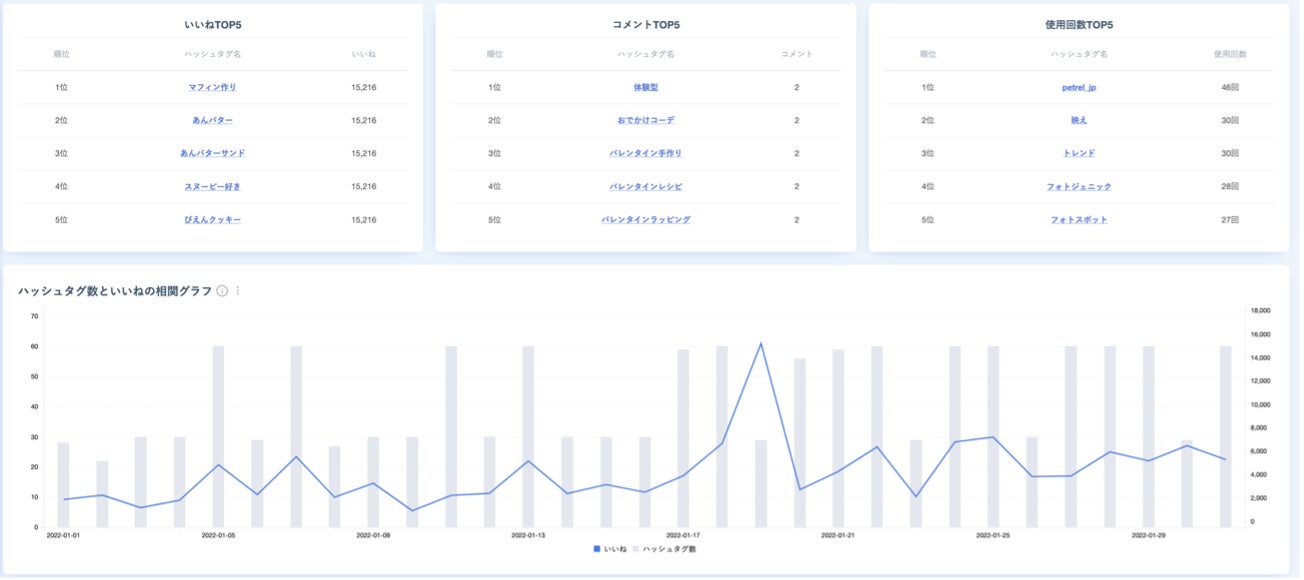Toggle the ハッシュタグ数 series in chart legend
Image resolution: width=1304 pixels, height=580 pixels.
point(664,549)
